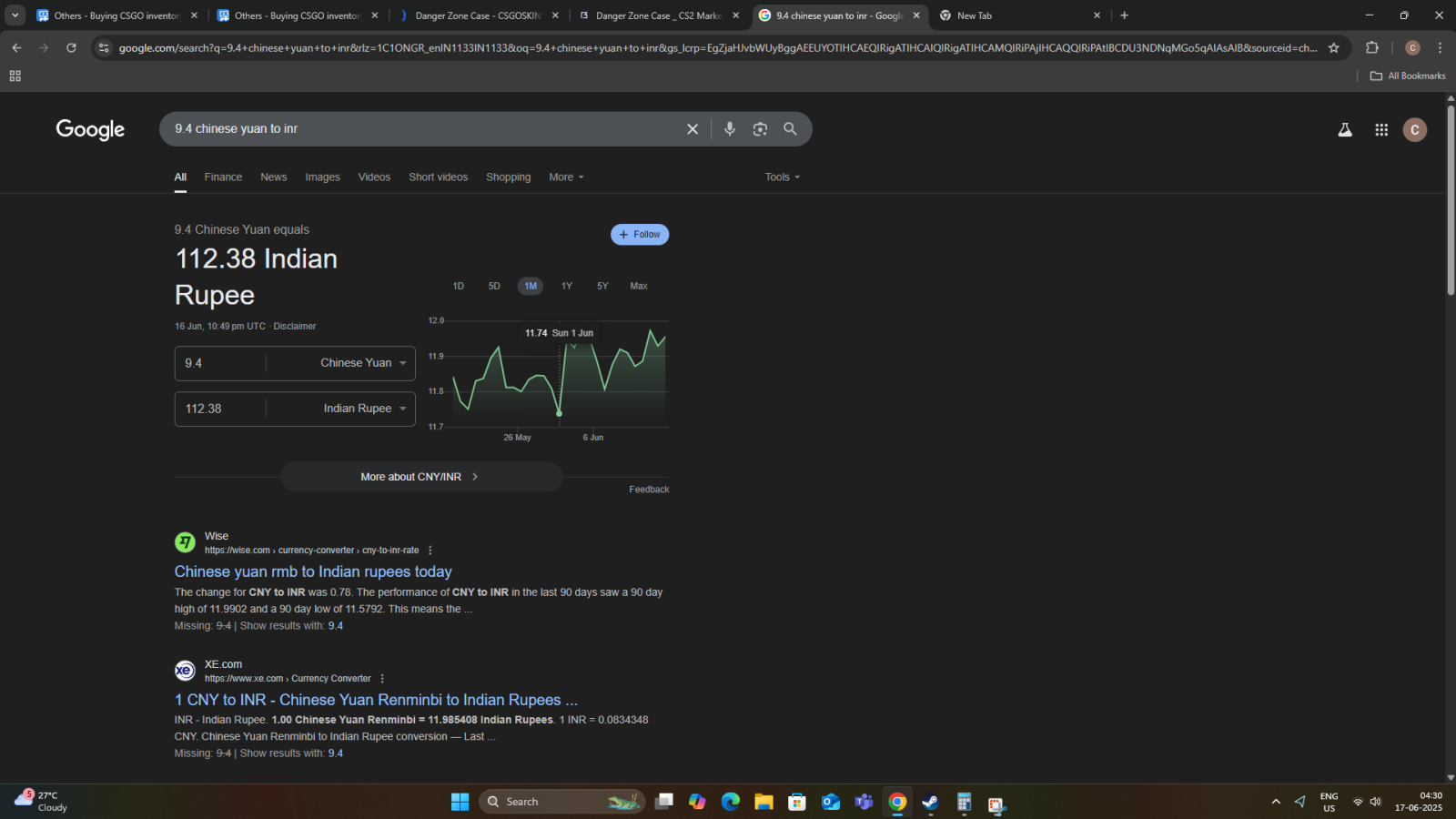Switch to the Images results tab
This screenshot has height=819, width=1456.
[322, 177]
